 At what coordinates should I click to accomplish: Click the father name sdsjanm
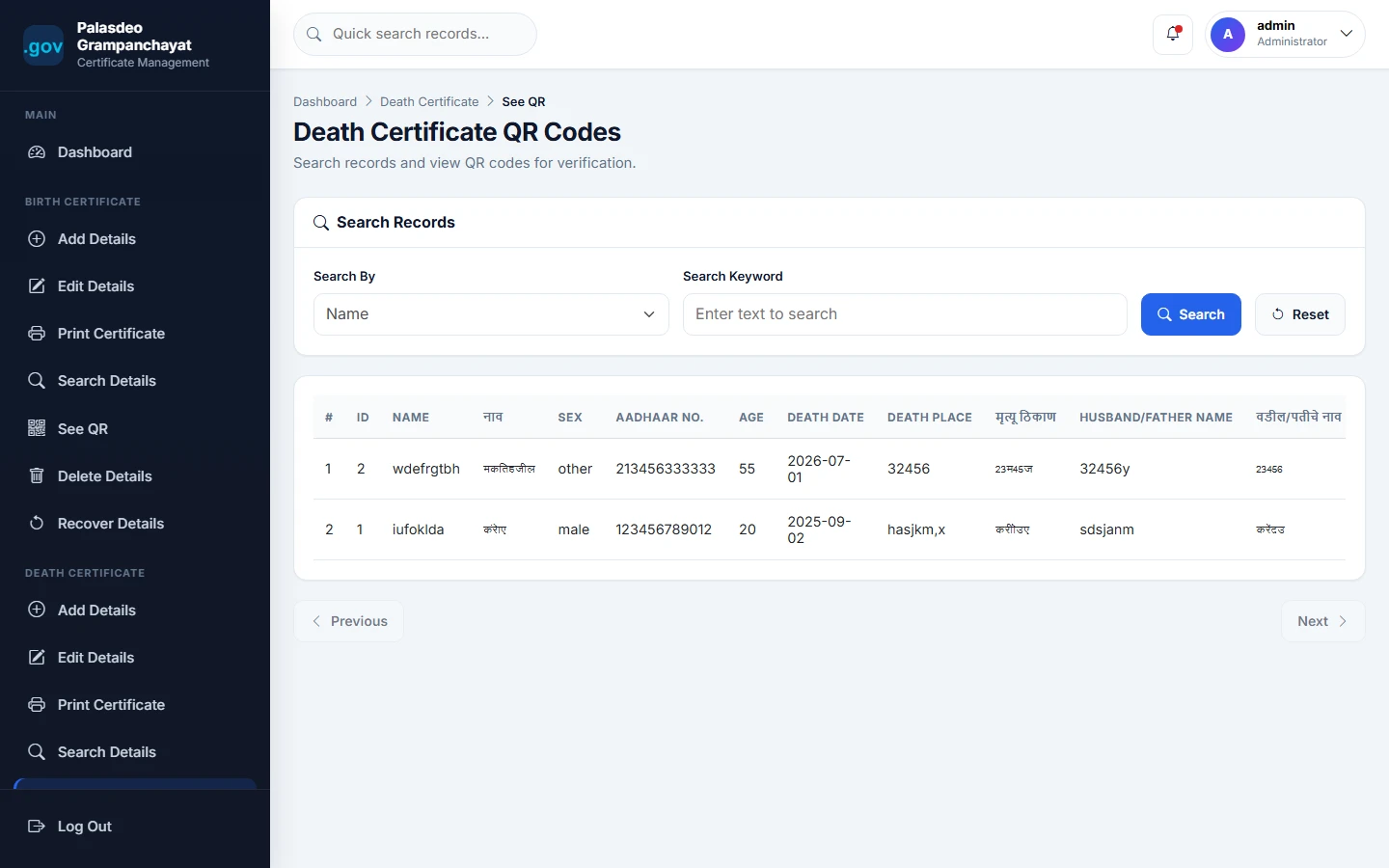(1106, 529)
